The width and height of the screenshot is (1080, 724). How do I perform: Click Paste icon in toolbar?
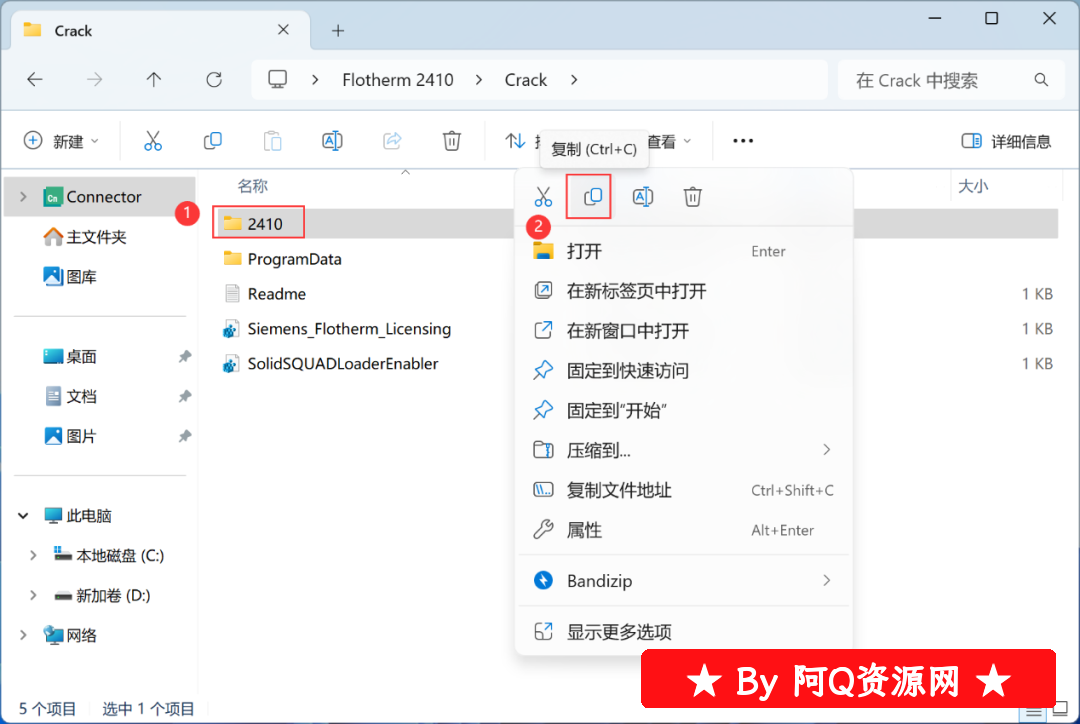273,141
